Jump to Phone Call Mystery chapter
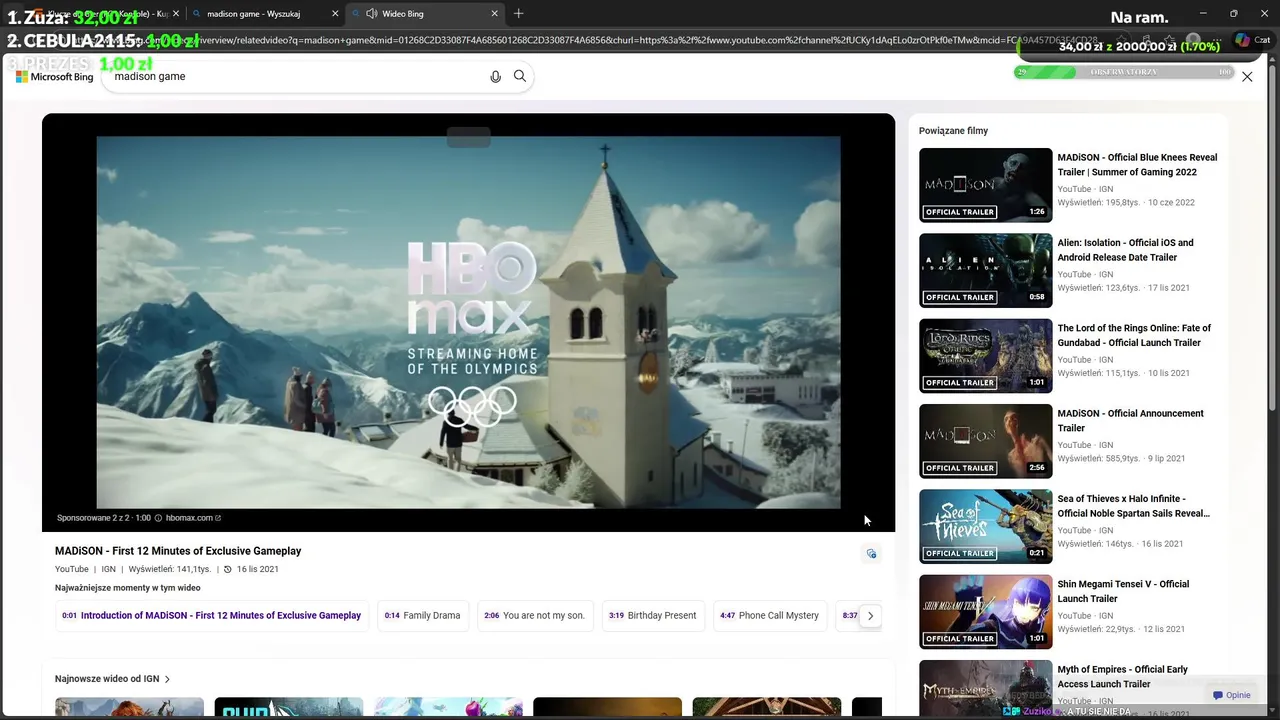The width and height of the screenshot is (1280, 720). [770, 616]
